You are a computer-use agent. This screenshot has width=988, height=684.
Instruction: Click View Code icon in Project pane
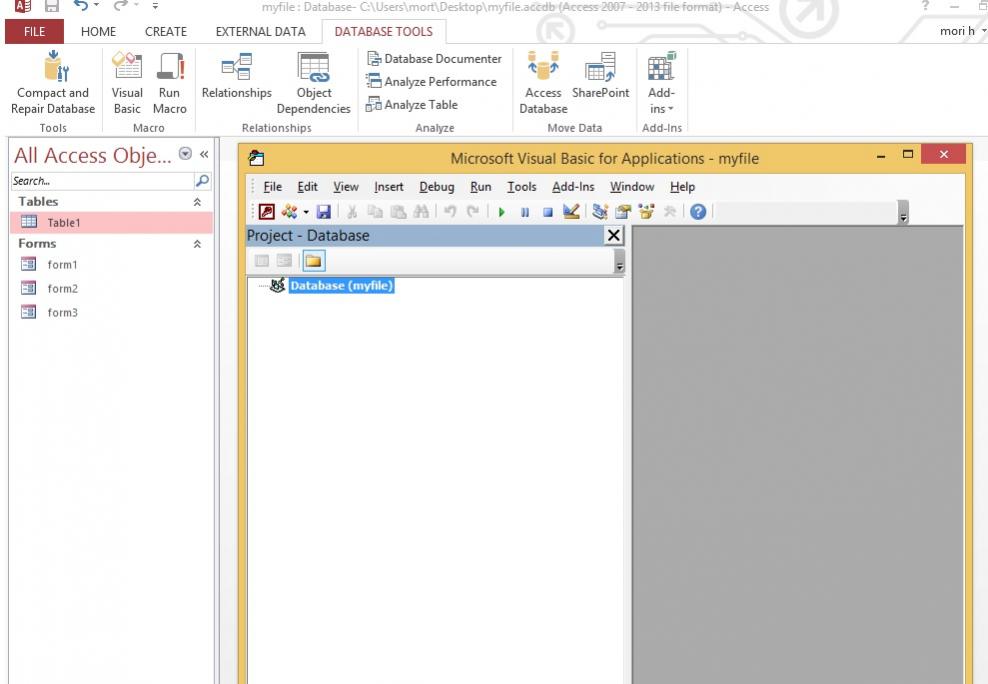tap(261, 261)
